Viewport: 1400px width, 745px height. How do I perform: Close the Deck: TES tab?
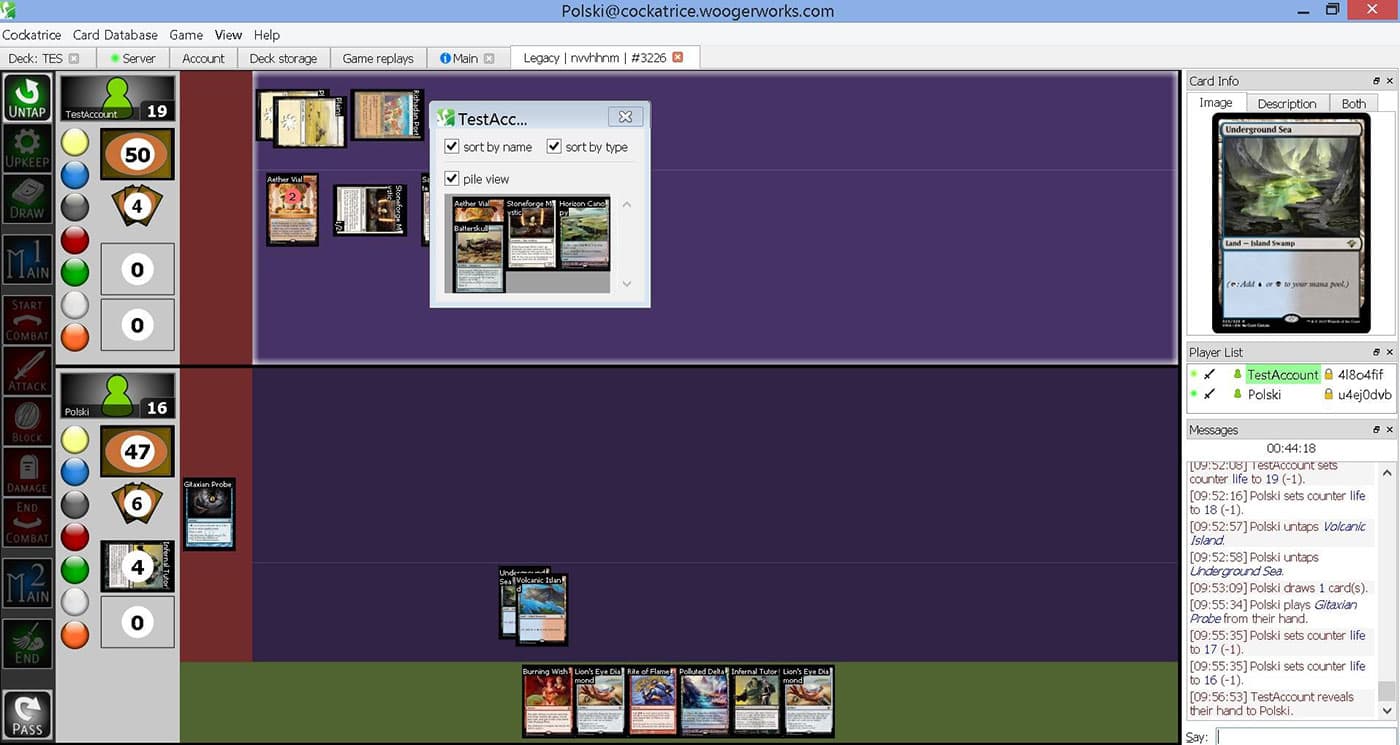[74, 58]
